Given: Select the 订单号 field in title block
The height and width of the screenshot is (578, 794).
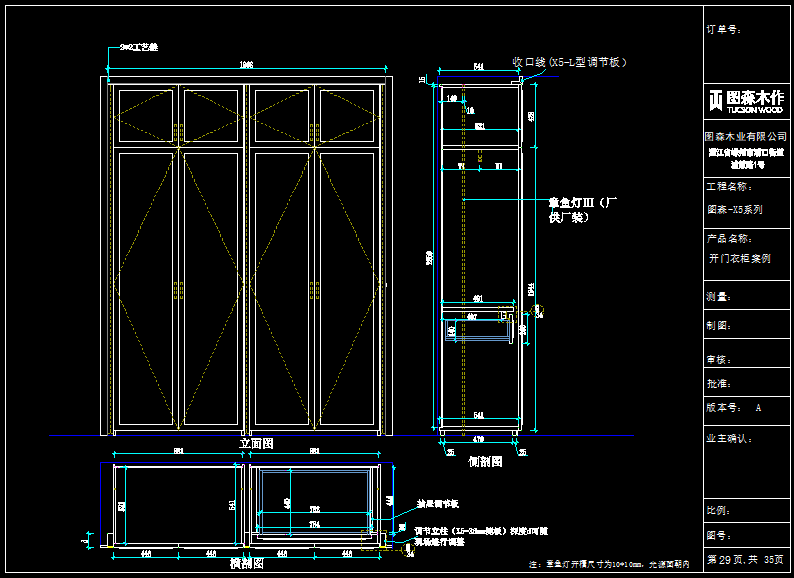Looking at the screenshot, I should tap(724, 30).
